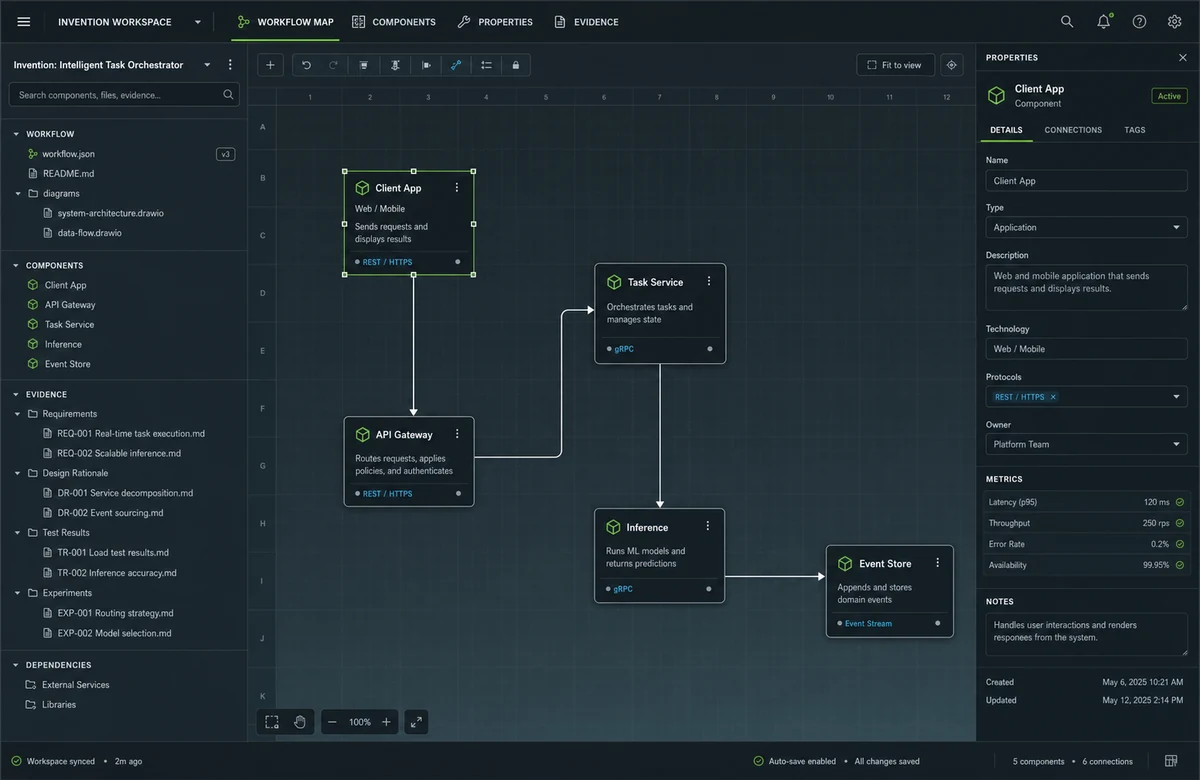Switch to the Tags properties tab
The width and height of the screenshot is (1200, 780).
point(1135,130)
